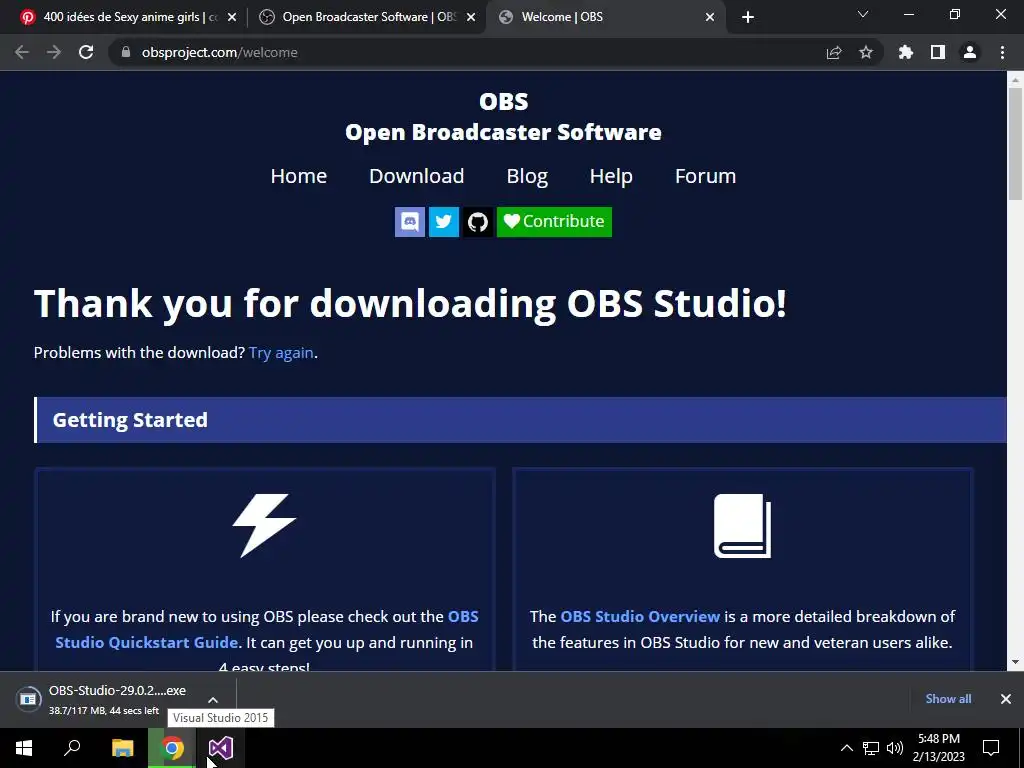Open the Chrome three-dot menu

pyautogui.click(x=1002, y=52)
